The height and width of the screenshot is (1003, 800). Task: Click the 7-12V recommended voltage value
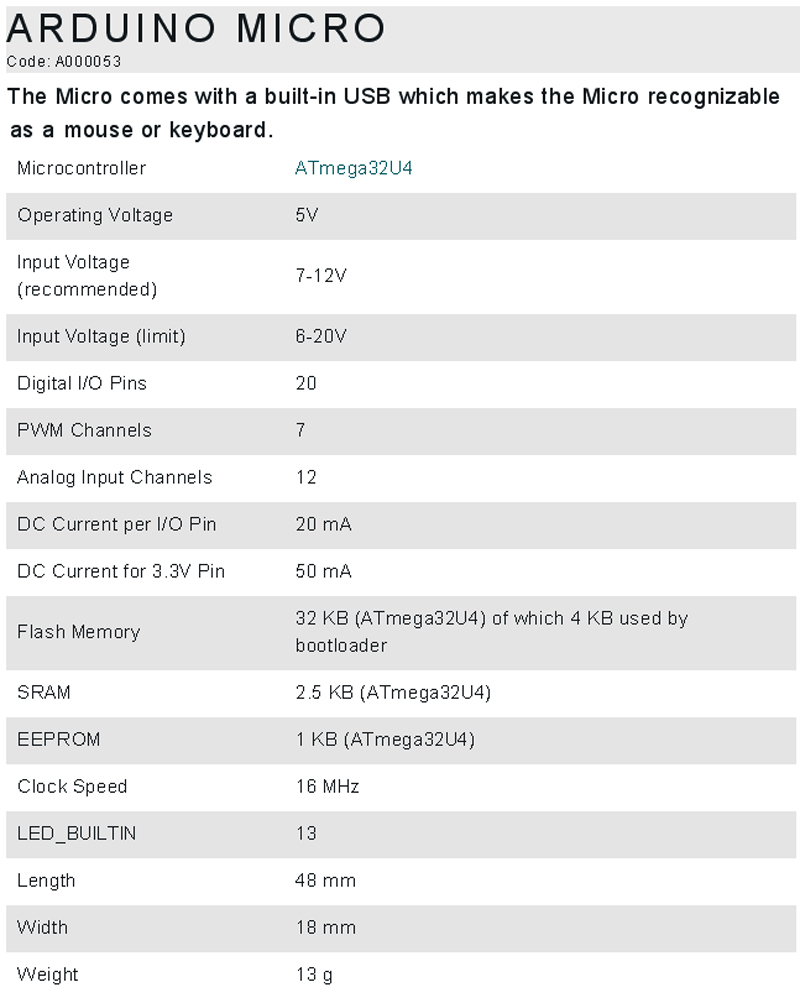(x=321, y=275)
